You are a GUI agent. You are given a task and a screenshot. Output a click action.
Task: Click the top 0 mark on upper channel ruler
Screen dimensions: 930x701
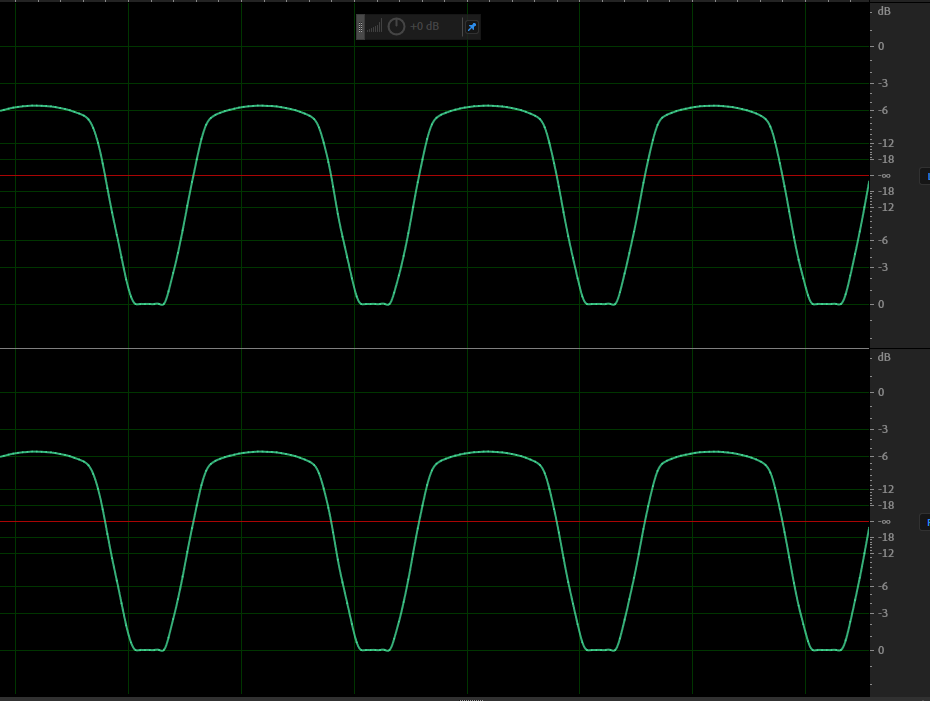pos(881,46)
